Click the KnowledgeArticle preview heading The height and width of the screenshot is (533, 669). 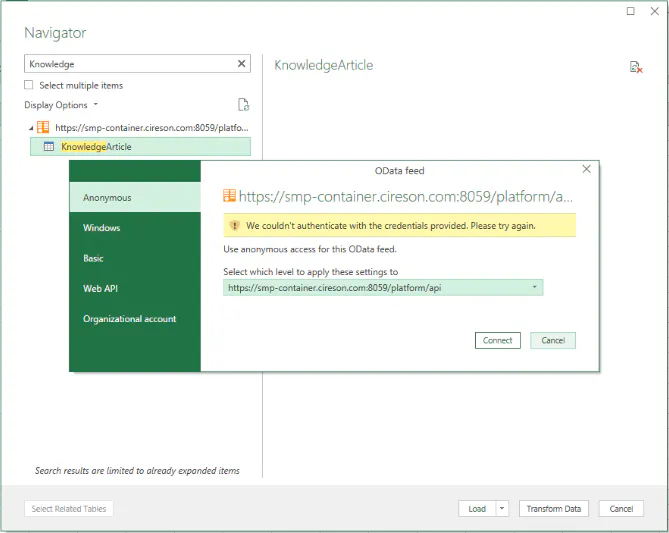(323, 65)
